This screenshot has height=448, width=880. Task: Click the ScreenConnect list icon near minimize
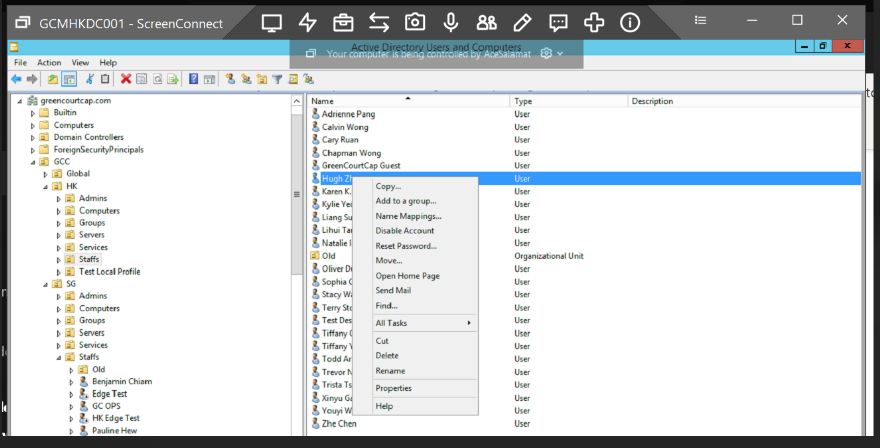(x=700, y=20)
